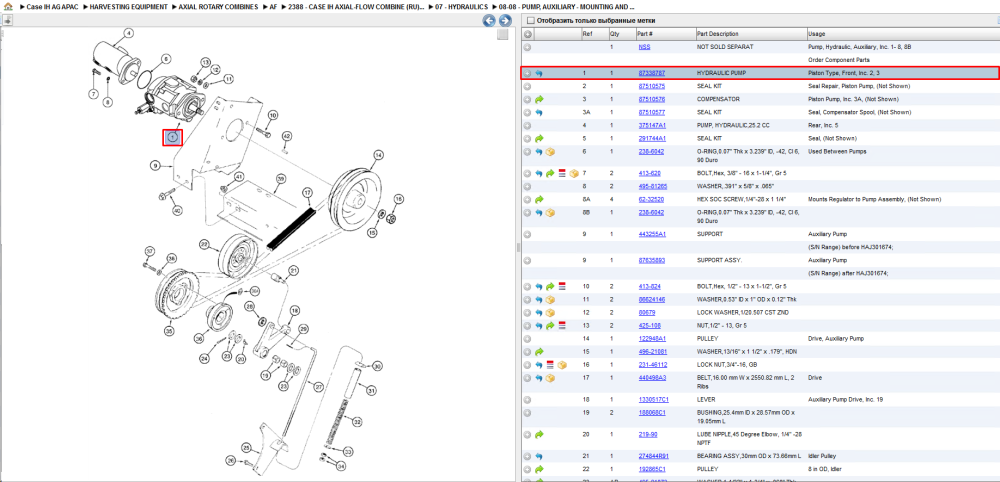The width and height of the screenshot is (1000, 482).
Task: Click package box icon on ref 6 O-RING row
Action: pos(550,152)
